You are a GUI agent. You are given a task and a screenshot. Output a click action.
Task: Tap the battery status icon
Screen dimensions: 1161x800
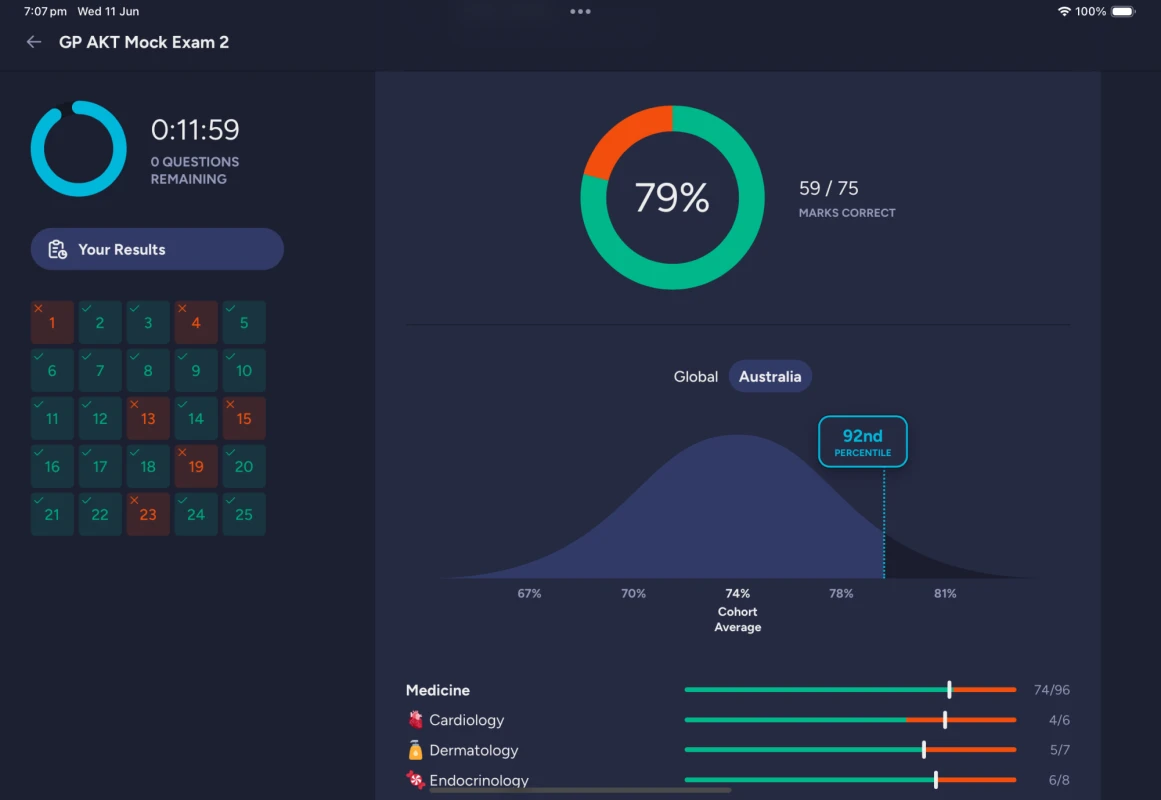tap(1123, 12)
